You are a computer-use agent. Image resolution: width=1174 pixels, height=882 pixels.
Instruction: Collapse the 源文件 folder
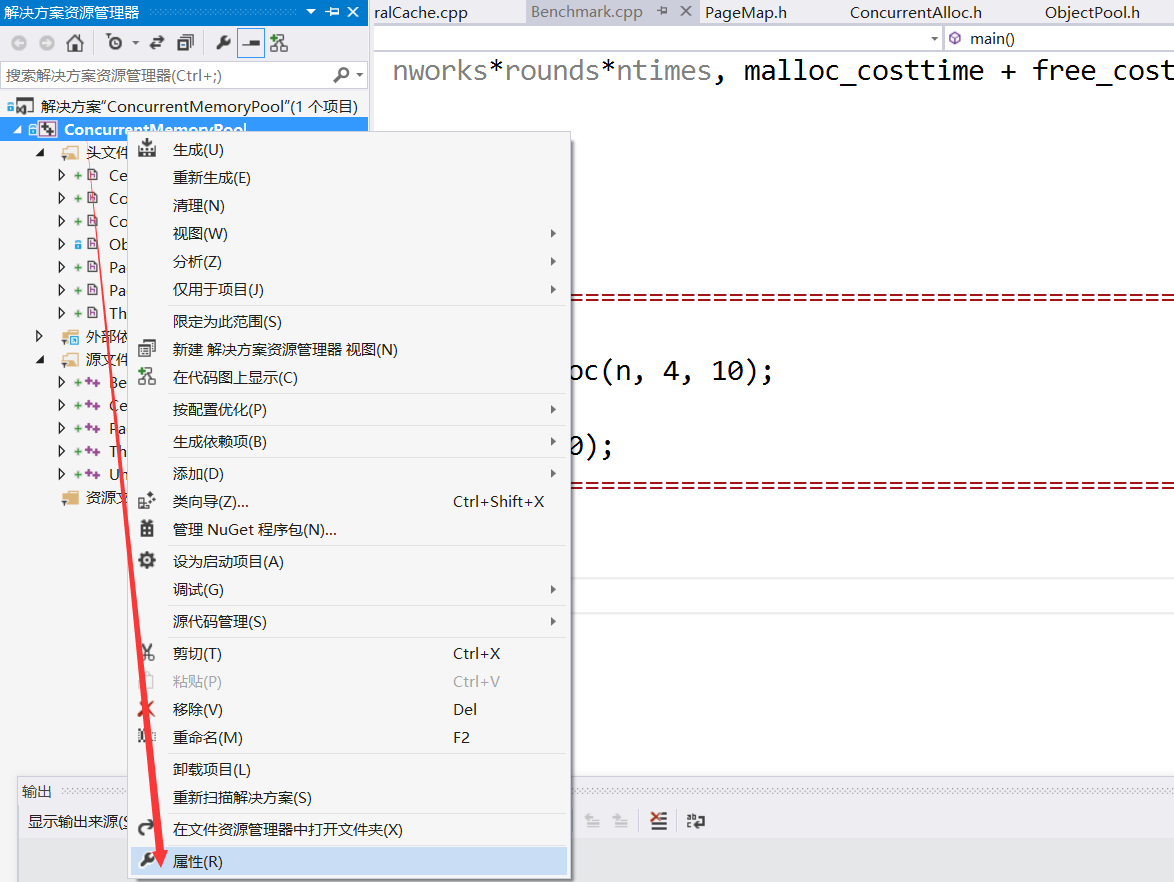click(x=40, y=359)
